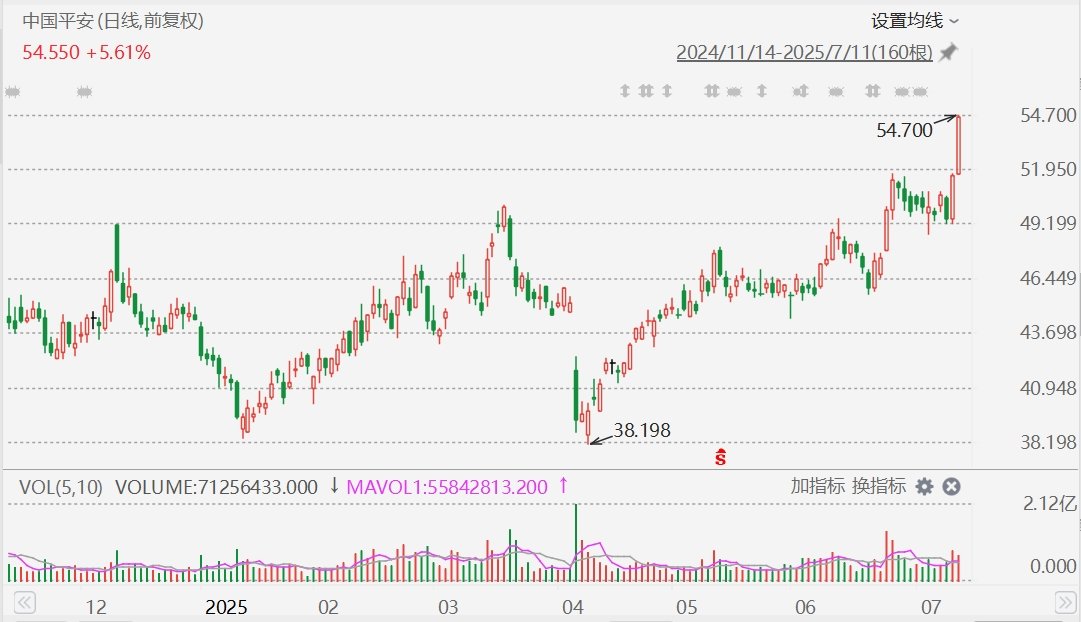Click the single up-down arrow marker above June
1081x622 pixels.
(762, 90)
